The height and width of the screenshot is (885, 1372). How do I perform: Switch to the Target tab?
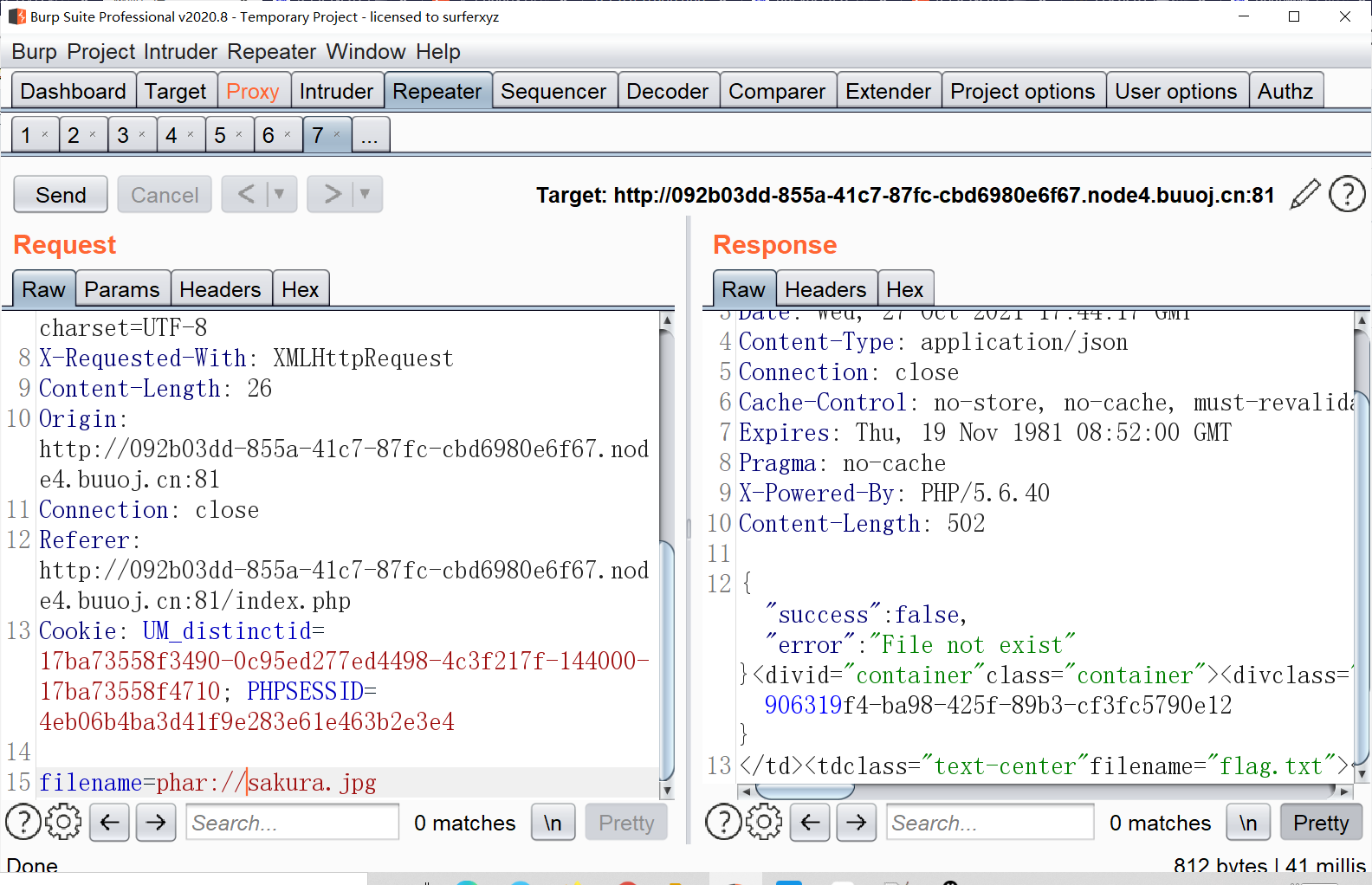coord(175,91)
